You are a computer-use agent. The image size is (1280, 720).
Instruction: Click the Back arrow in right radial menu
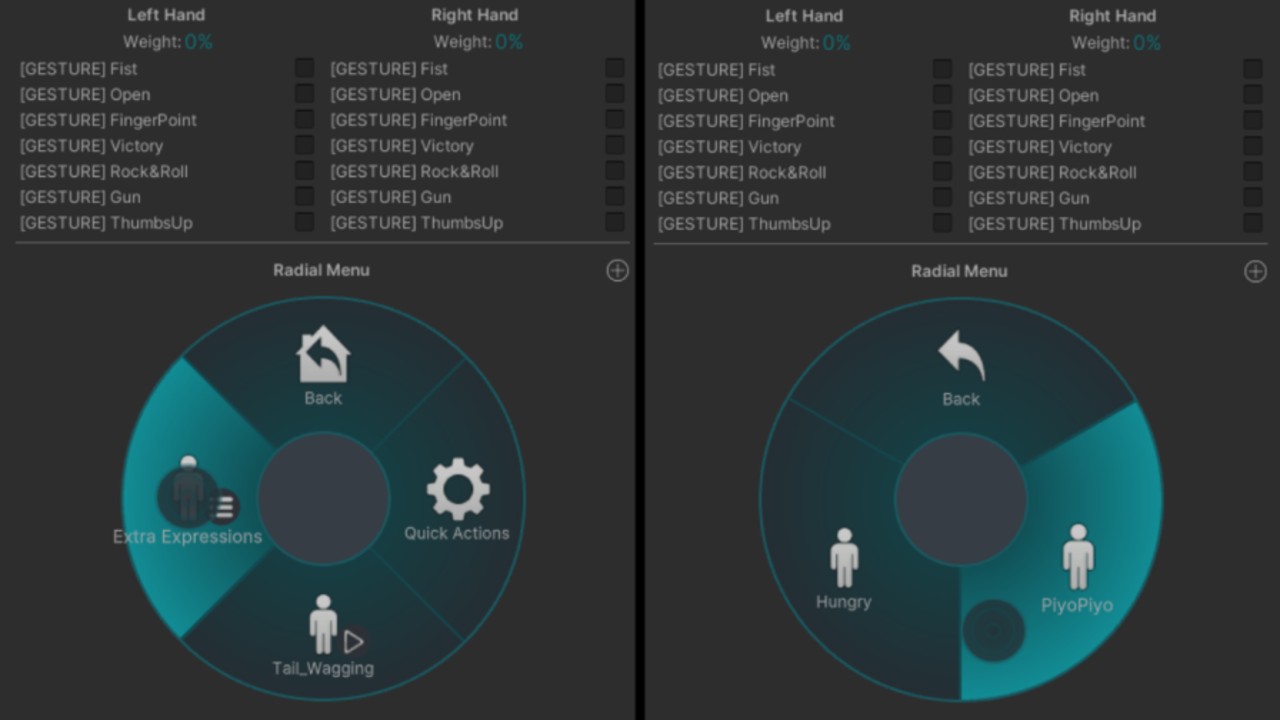pyautogui.click(x=961, y=356)
